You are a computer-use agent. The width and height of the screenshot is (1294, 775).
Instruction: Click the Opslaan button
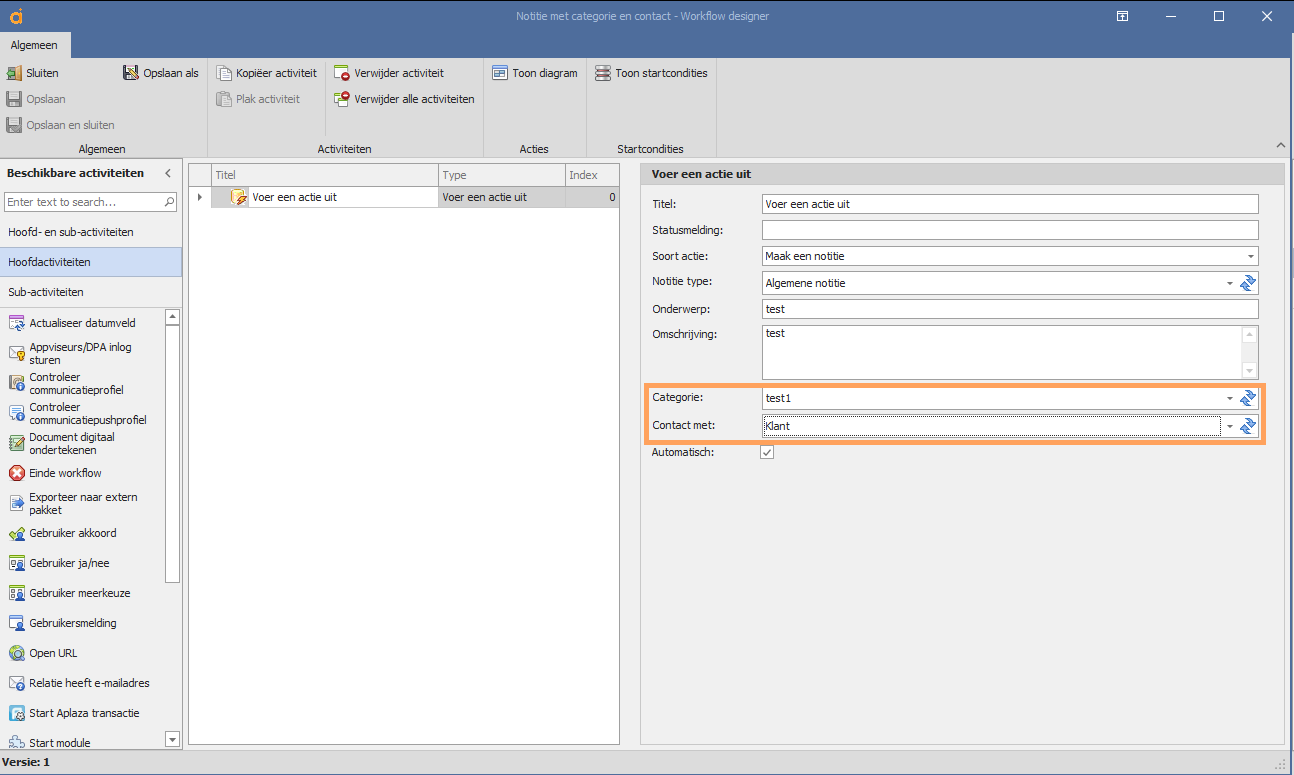point(36,99)
